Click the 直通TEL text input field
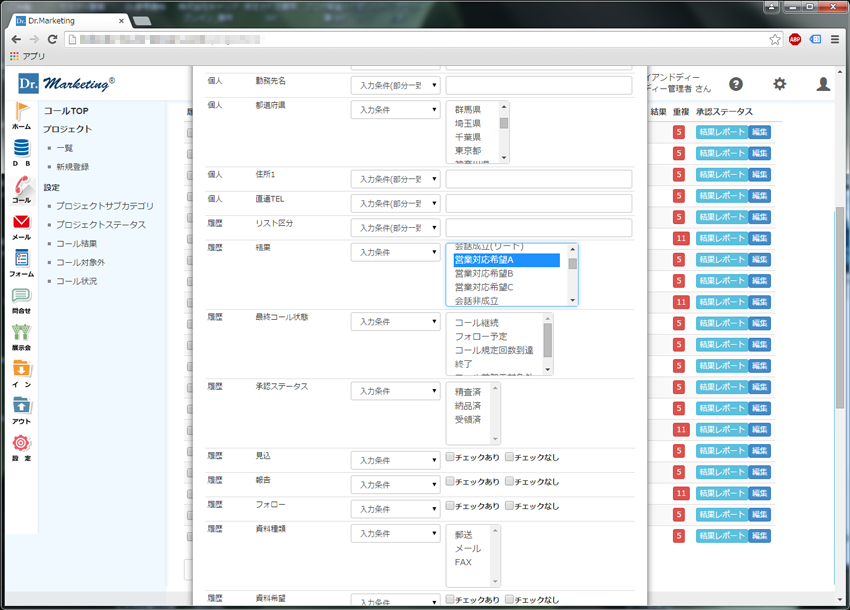The image size is (850, 610). [538, 204]
